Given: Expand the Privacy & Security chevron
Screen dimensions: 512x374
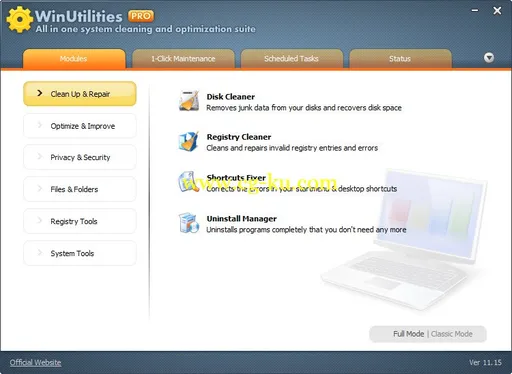Looking at the screenshot, I should pyautogui.click(x=40, y=157).
